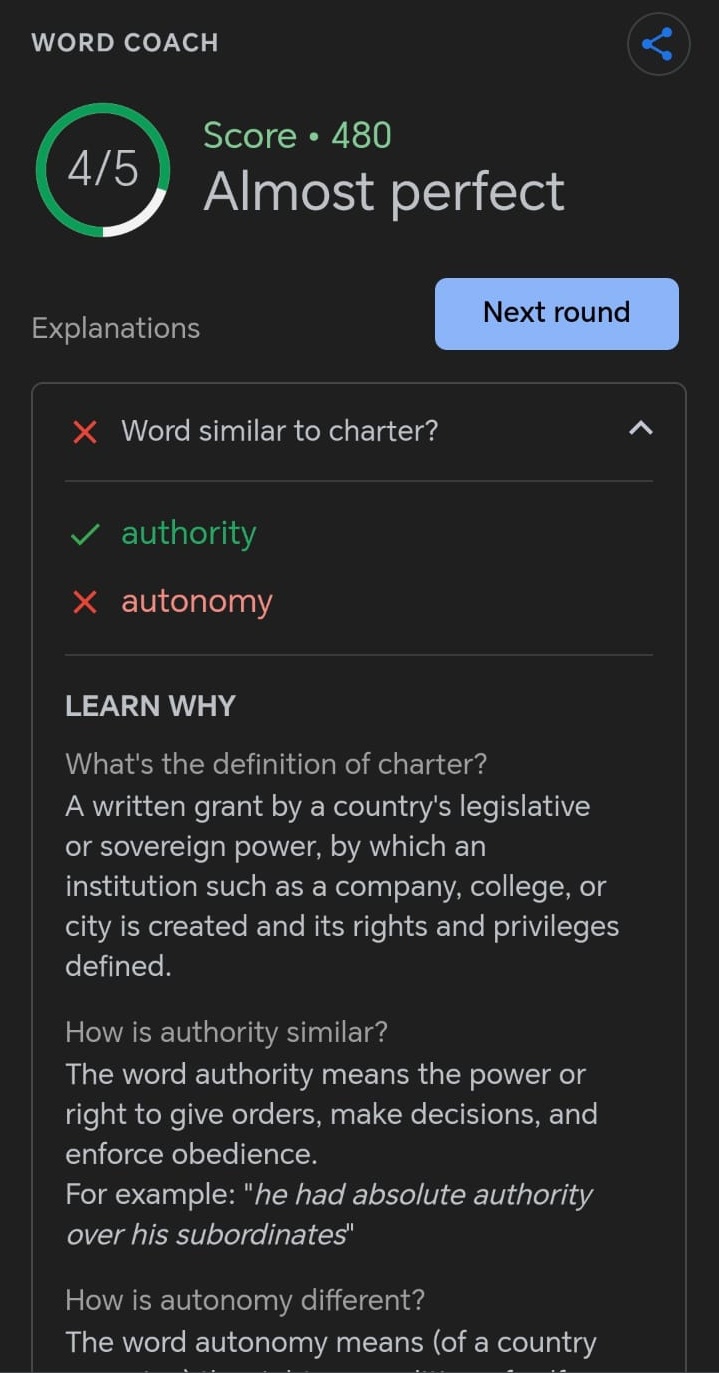Select the autonomy answer option
The width and height of the screenshot is (719, 1373).
[197, 602]
